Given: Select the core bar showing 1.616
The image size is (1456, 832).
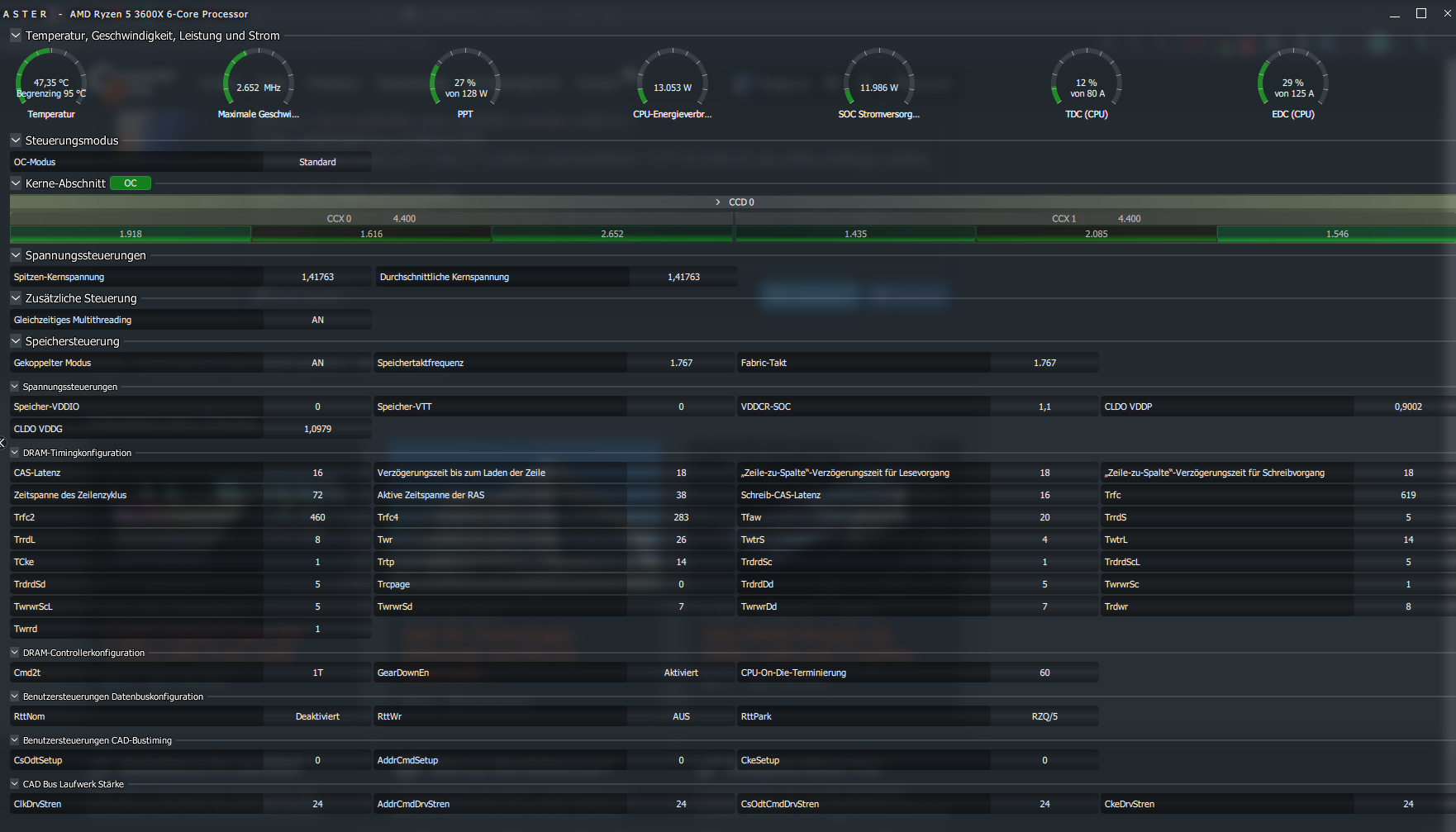Looking at the screenshot, I should pos(372,235).
